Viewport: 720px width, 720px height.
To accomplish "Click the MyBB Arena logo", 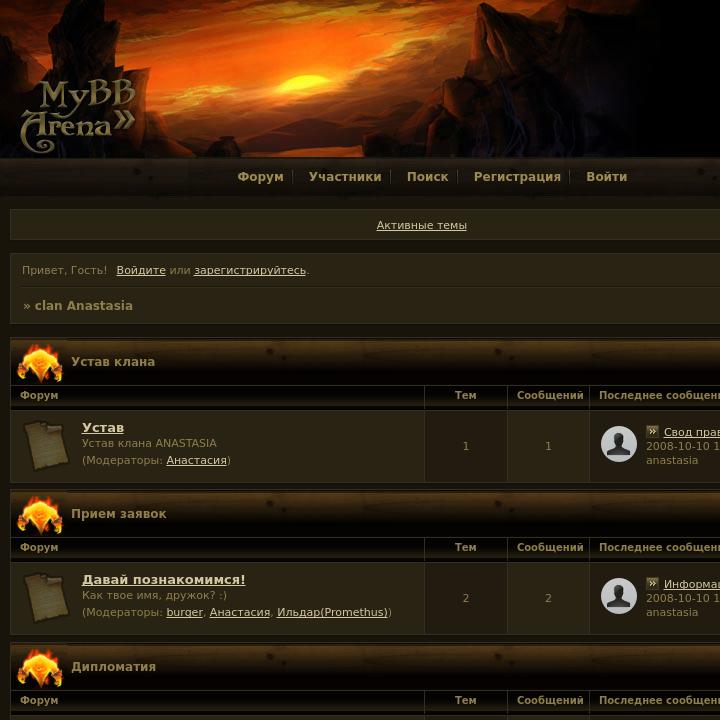I will (x=78, y=116).
